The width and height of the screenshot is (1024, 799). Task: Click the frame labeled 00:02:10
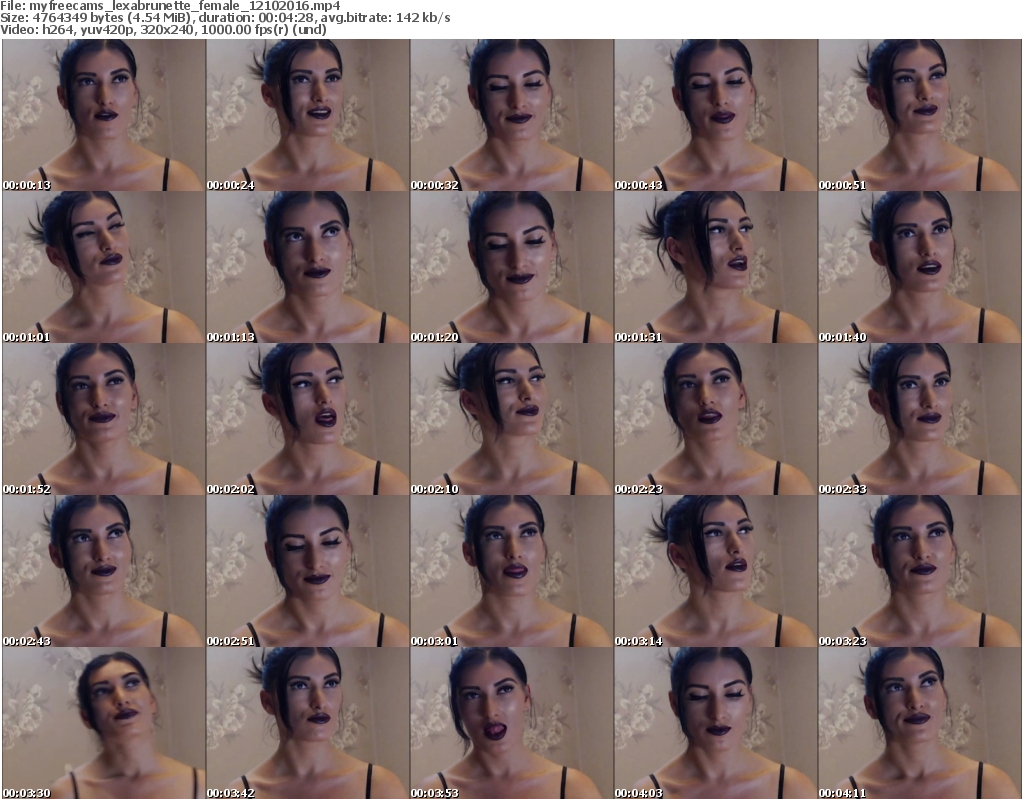click(x=511, y=419)
